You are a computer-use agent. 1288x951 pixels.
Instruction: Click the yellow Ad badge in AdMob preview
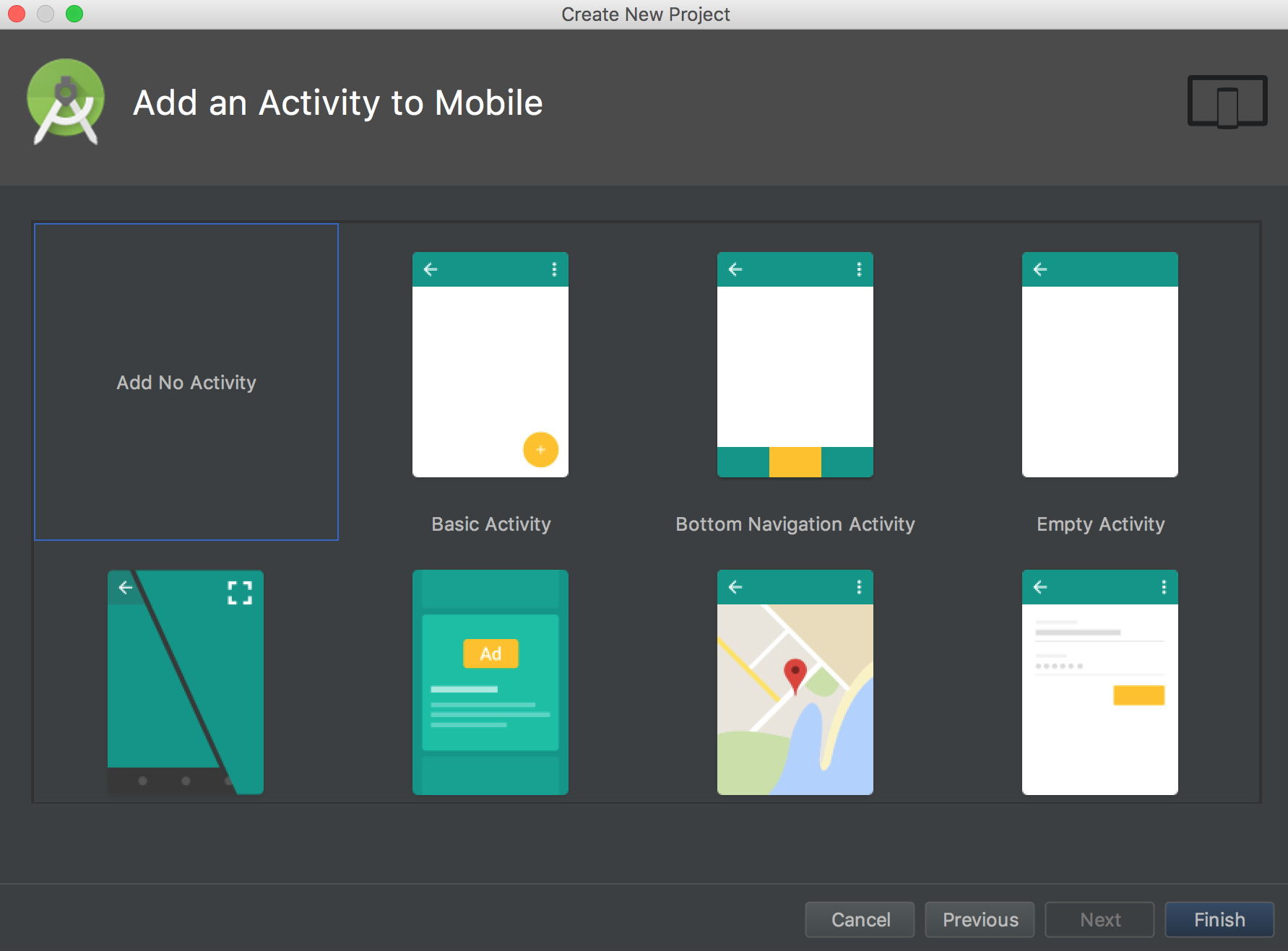[x=490, y=653]
